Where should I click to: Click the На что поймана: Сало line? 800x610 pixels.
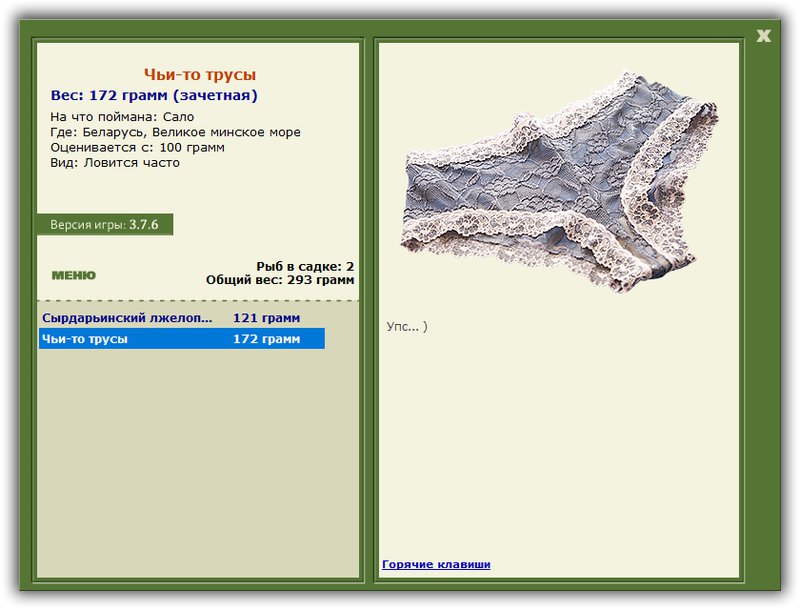click(x=122, y=117)
